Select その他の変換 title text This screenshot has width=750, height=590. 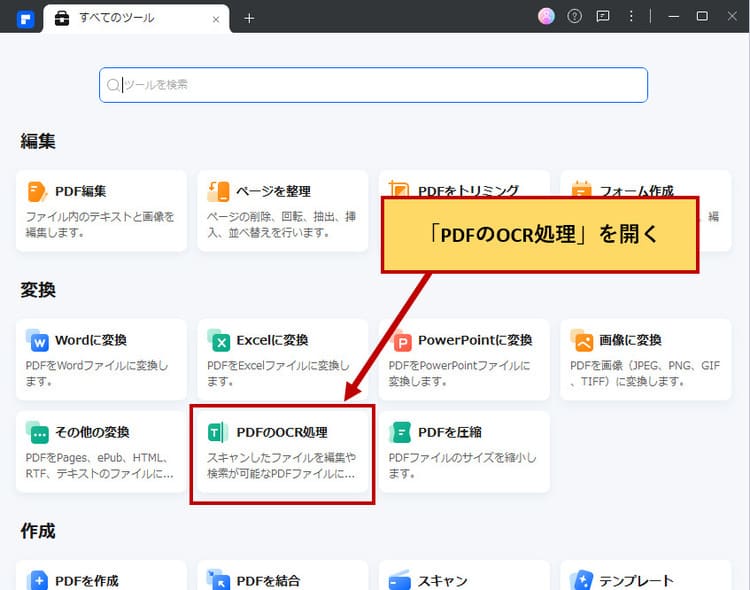92,433
